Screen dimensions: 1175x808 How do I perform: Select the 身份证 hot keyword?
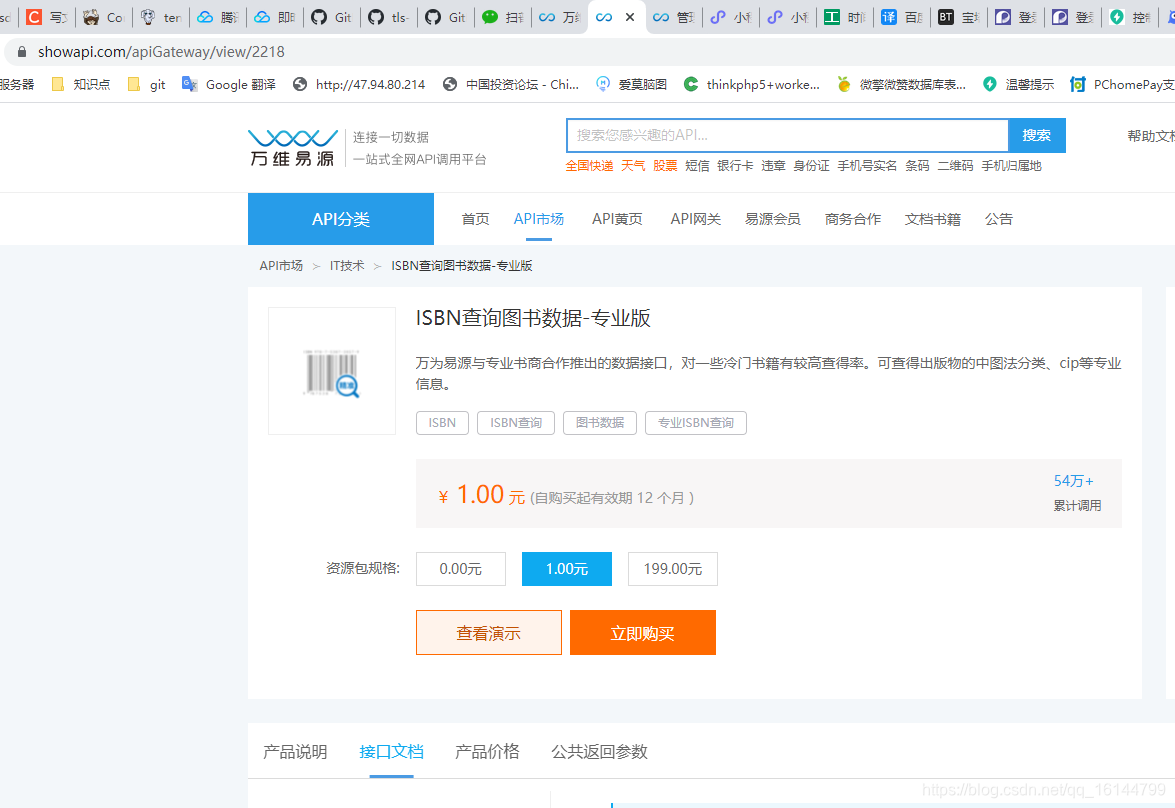point(812,166)
